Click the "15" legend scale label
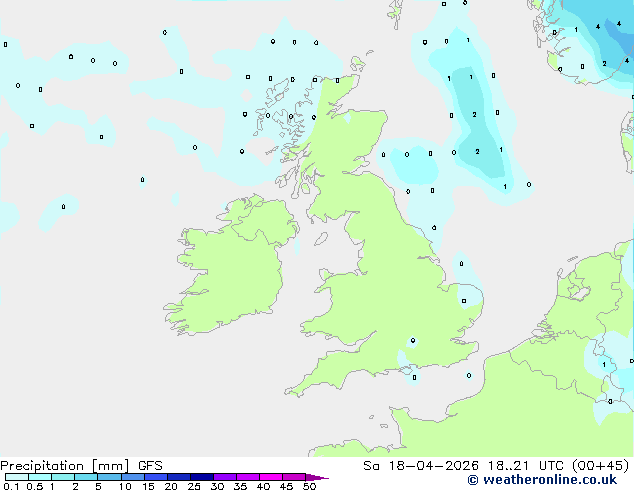 (x=148, y=486)
